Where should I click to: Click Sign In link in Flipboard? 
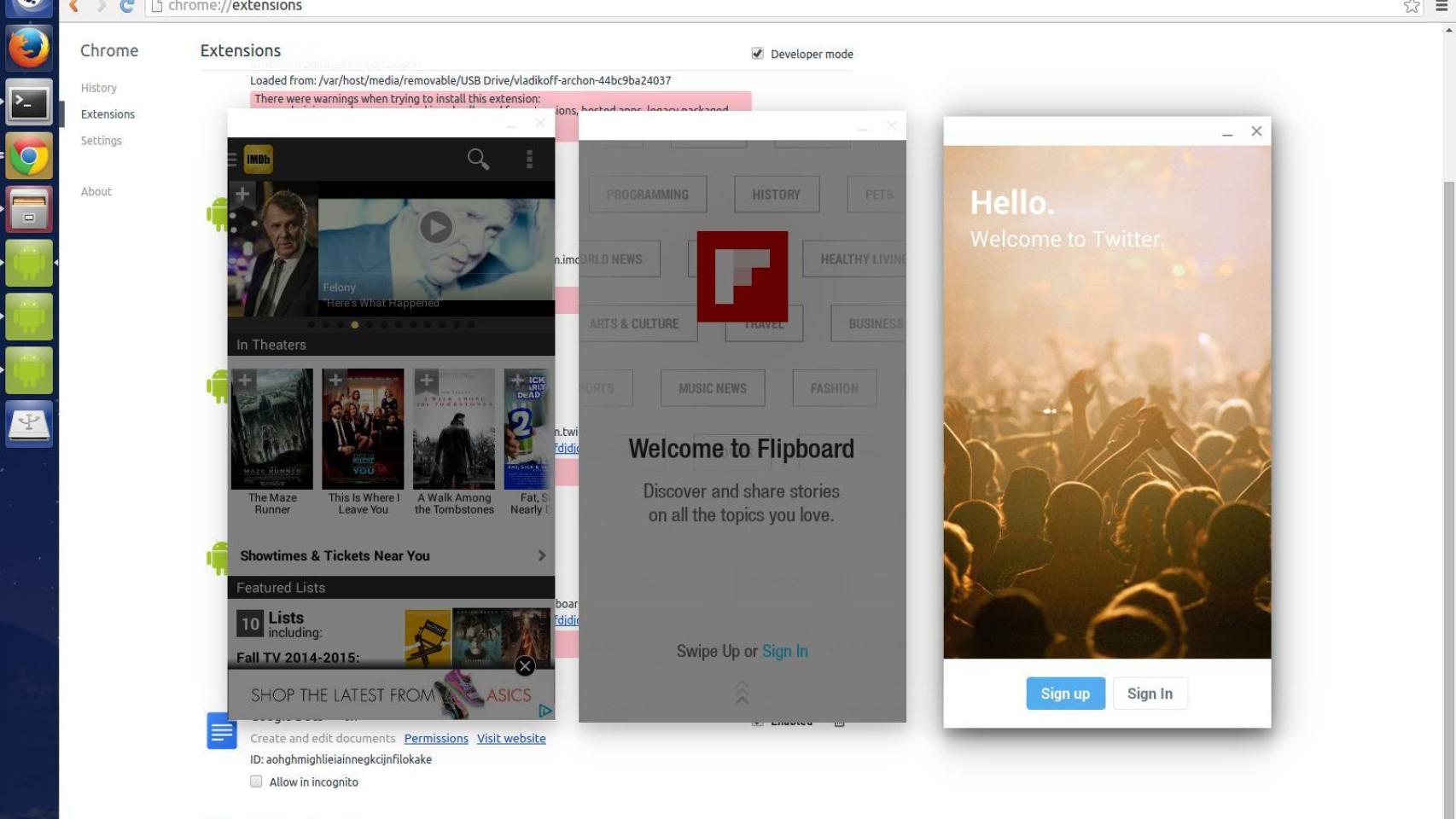coord(785,651)
